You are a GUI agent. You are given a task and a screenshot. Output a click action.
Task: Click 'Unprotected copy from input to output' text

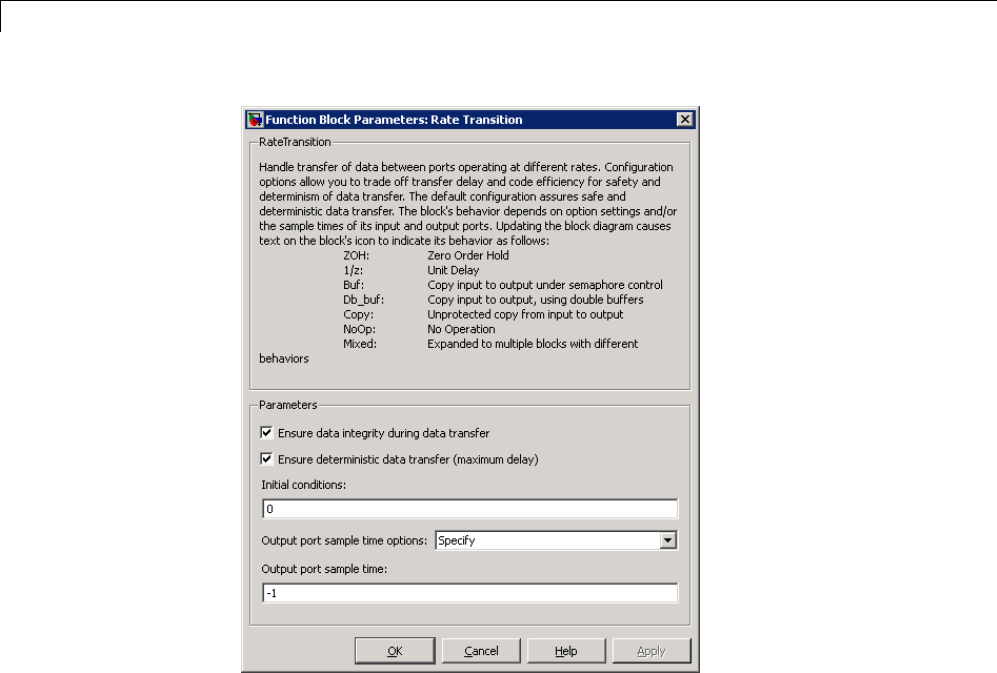[525, 314]
